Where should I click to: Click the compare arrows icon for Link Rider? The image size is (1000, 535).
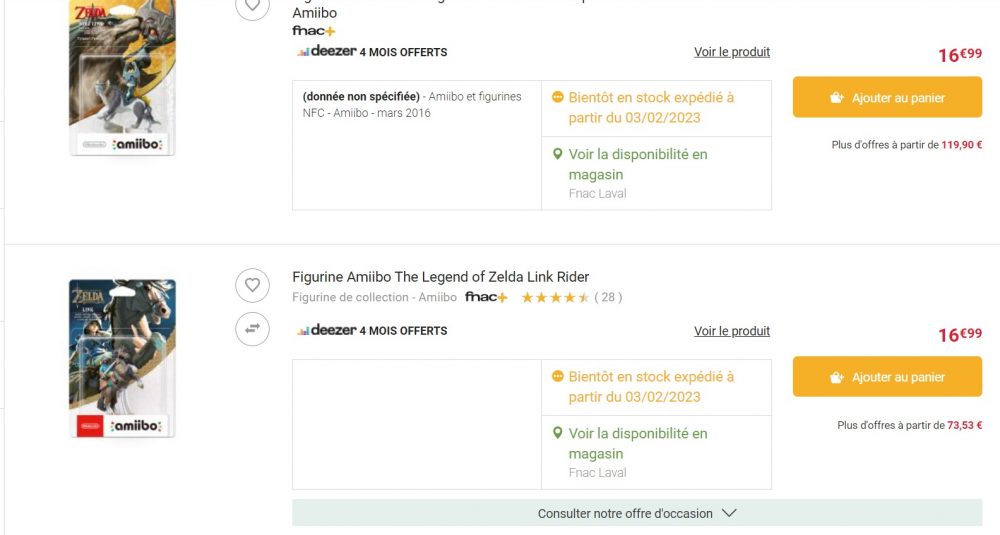pyautogui.click(x=252, y=328)
